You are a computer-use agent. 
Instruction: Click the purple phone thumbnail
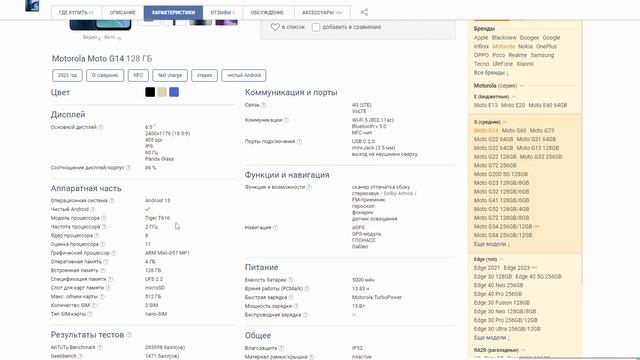(x=227, y=22)
